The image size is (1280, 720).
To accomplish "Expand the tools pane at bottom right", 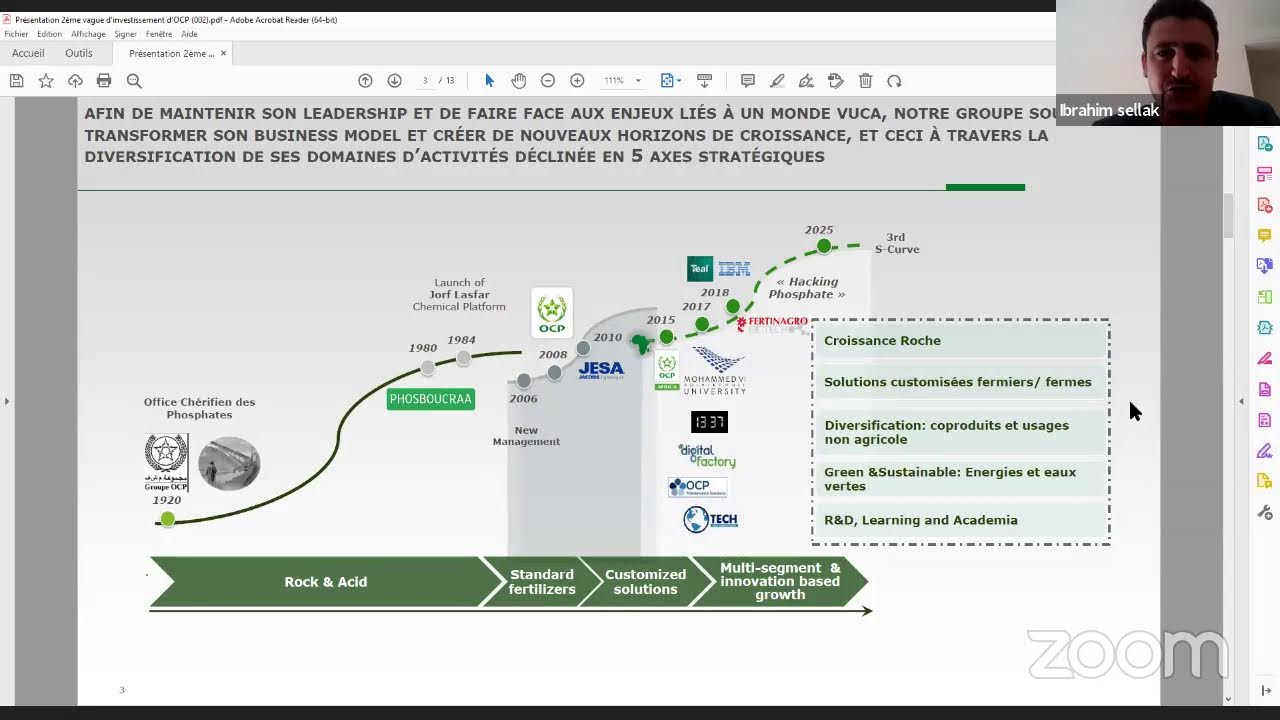I will click(1265, 690).
